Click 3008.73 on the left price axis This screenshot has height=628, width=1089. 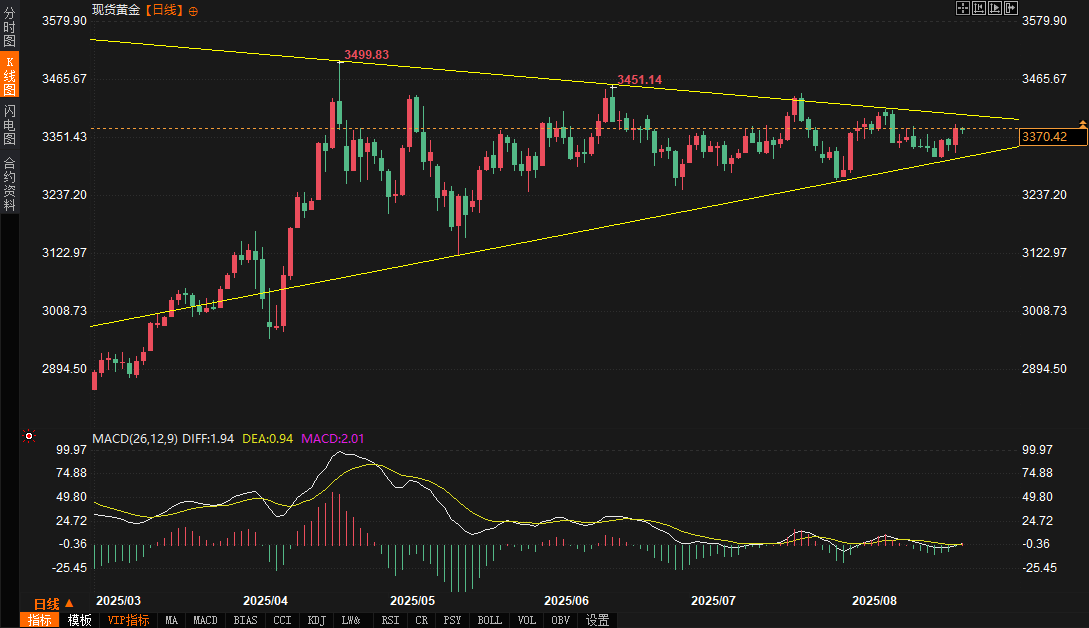[x=65, y=311]
